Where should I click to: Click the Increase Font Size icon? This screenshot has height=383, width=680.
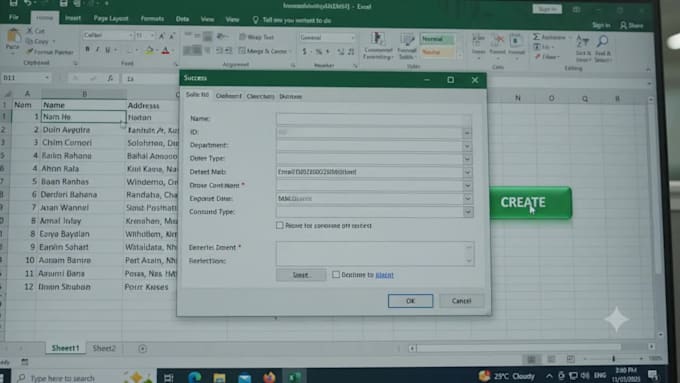162,36
